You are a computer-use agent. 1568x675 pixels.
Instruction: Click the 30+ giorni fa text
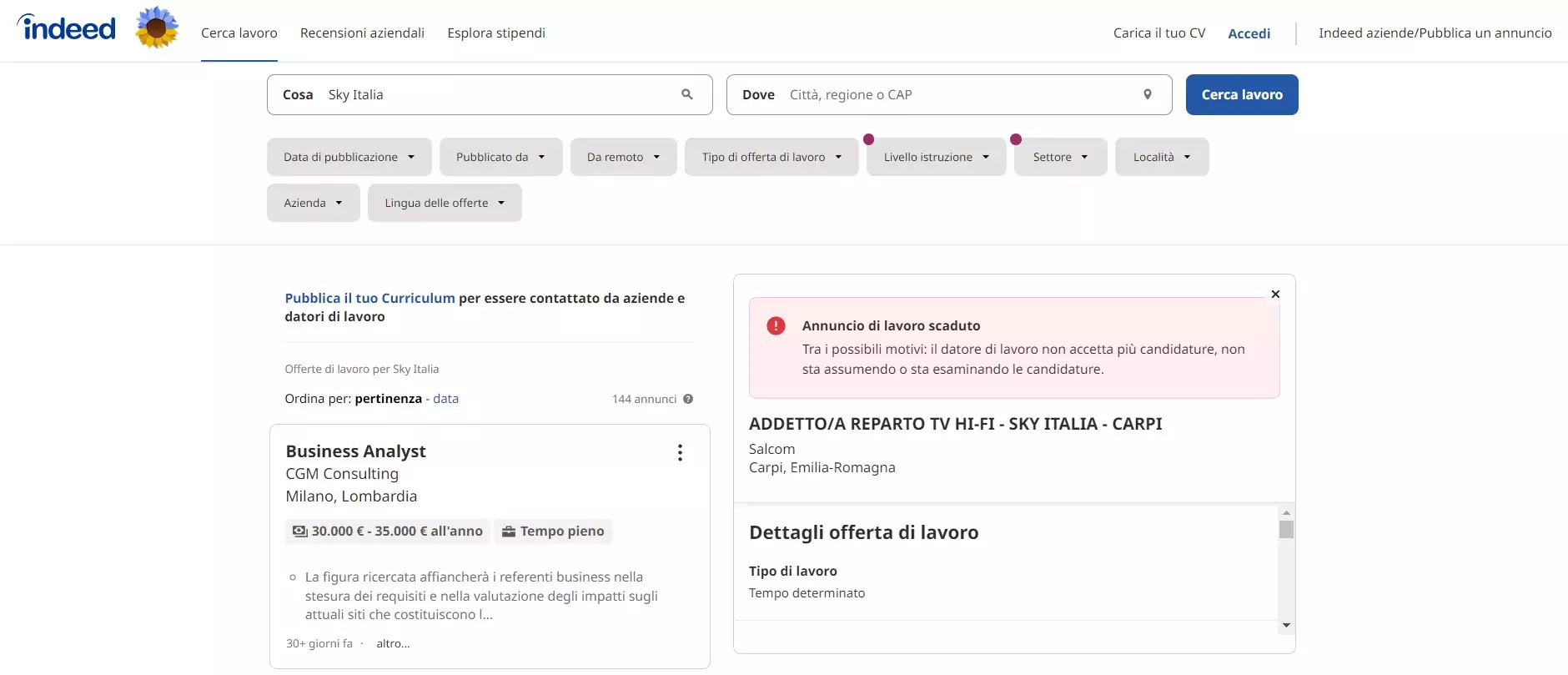click(319, 643)
